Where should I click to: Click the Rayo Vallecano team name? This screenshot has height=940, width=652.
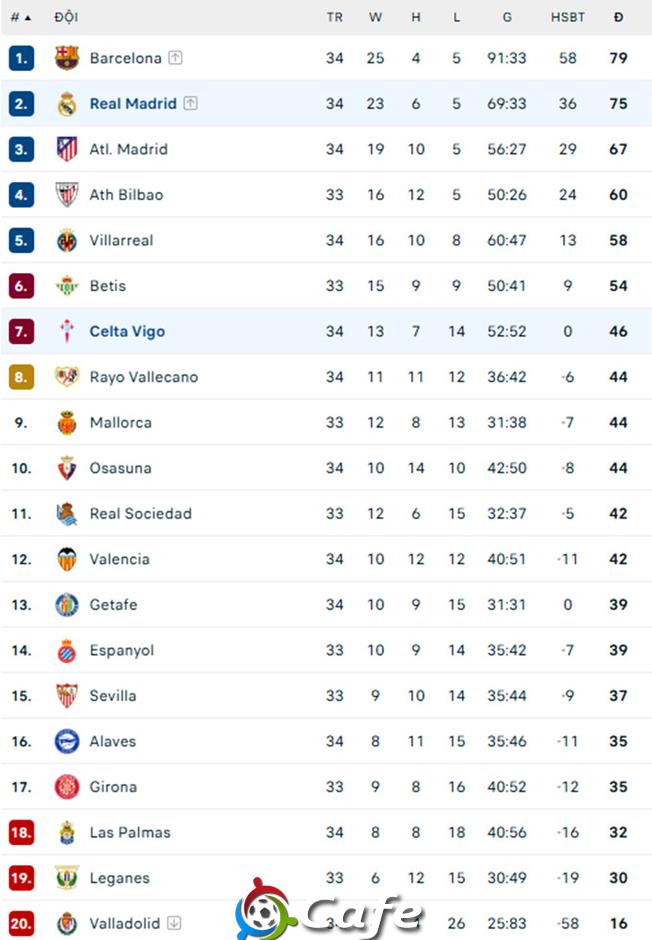coord(144,377)
